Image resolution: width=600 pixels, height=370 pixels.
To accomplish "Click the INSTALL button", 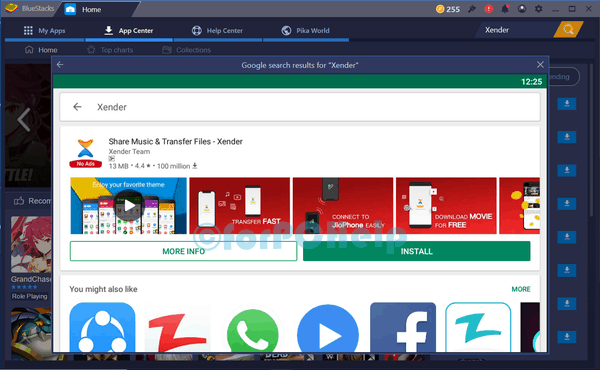I will pyautogui.click(x=417, y=251).
